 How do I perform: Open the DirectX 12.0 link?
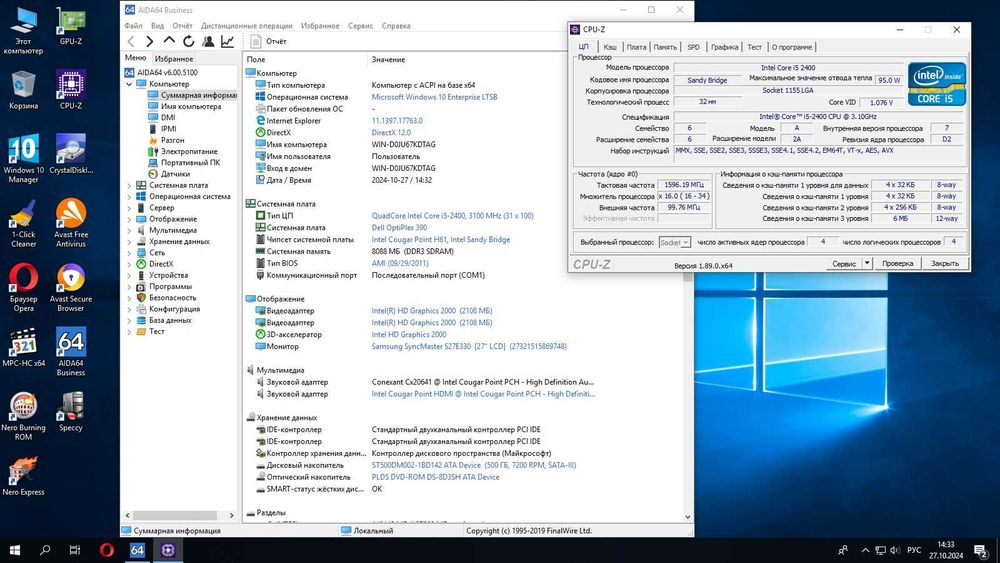[391, 133]
